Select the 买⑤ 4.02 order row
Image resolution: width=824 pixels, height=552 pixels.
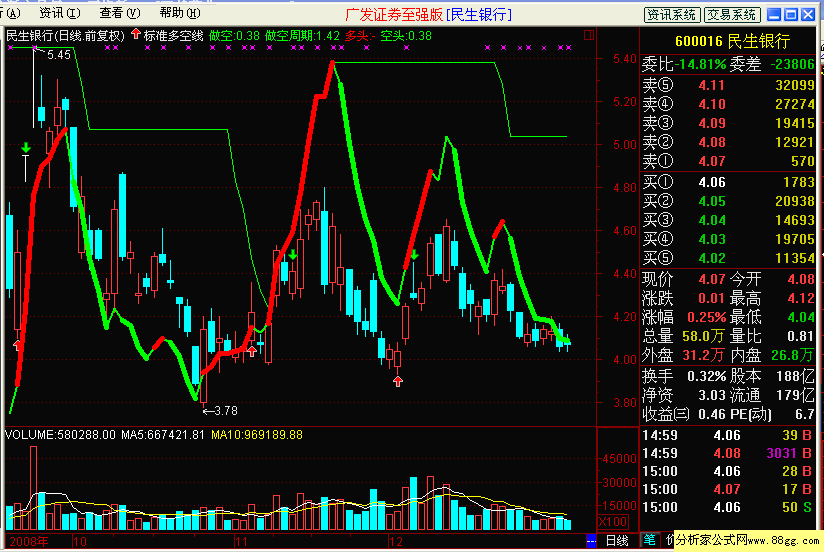pos(728,258)
